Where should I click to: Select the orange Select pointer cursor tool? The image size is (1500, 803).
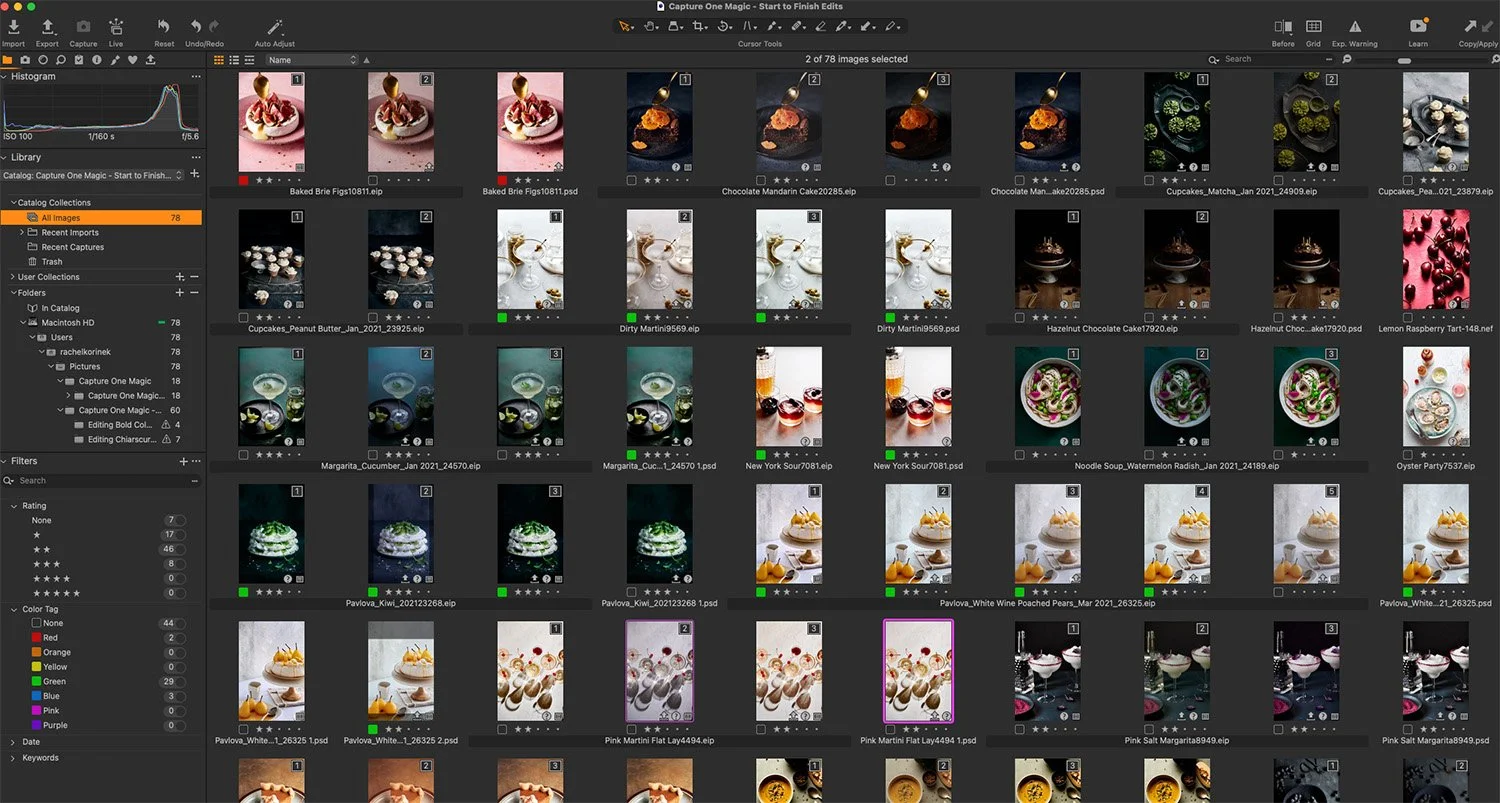627,27
